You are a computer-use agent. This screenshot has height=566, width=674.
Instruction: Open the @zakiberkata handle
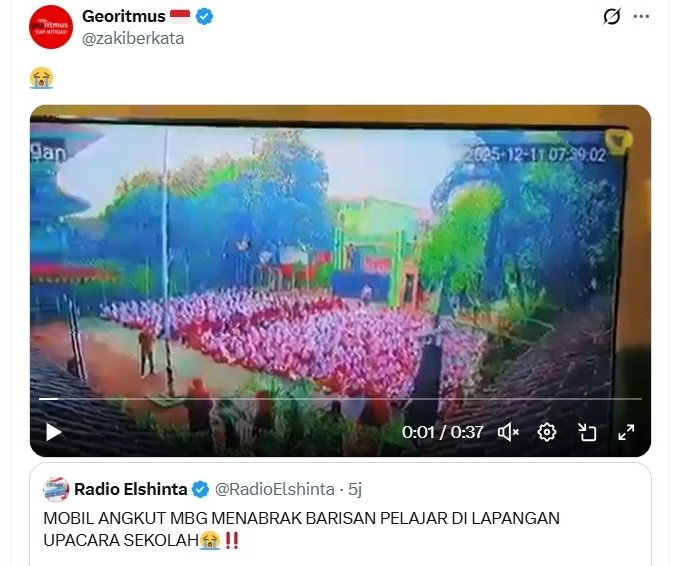[x=133, y=38]
